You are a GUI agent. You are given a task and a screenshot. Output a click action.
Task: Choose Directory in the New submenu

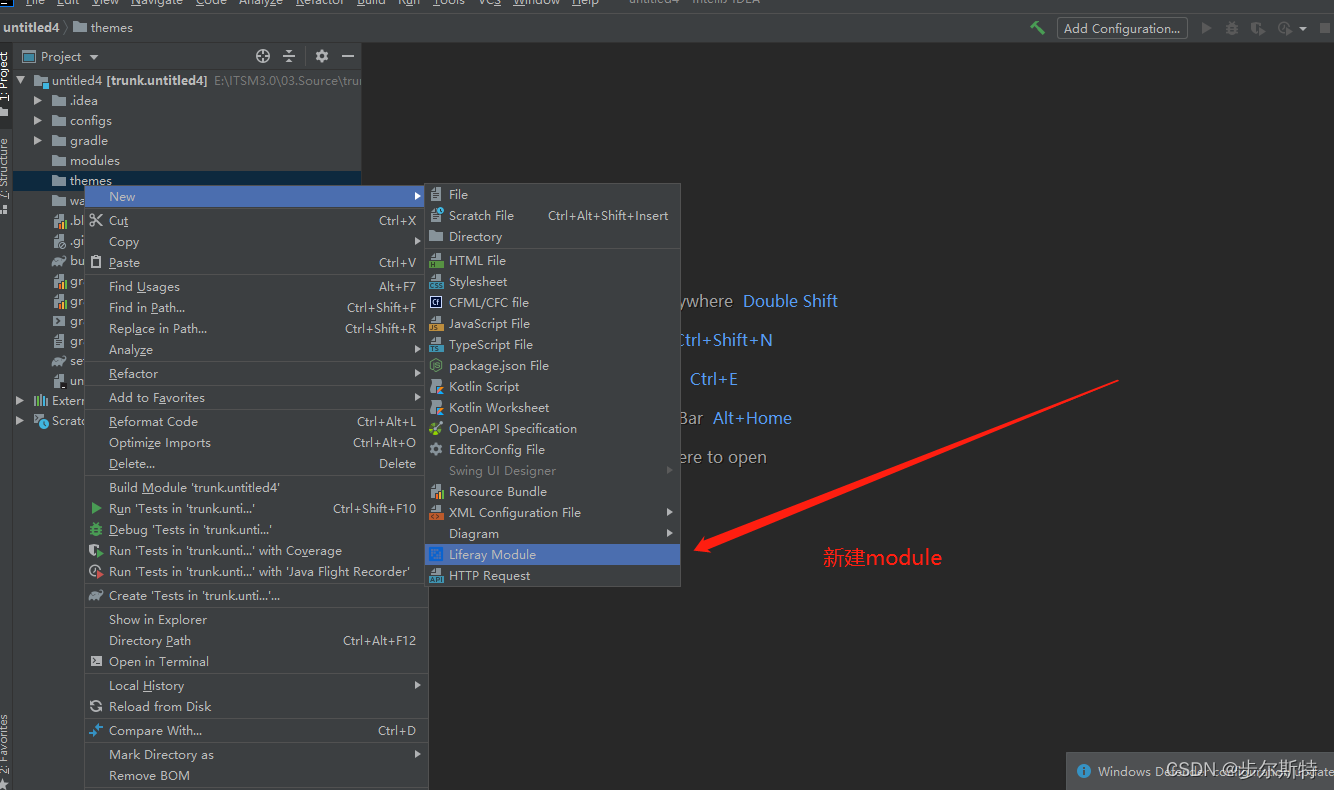coord(553,236)
